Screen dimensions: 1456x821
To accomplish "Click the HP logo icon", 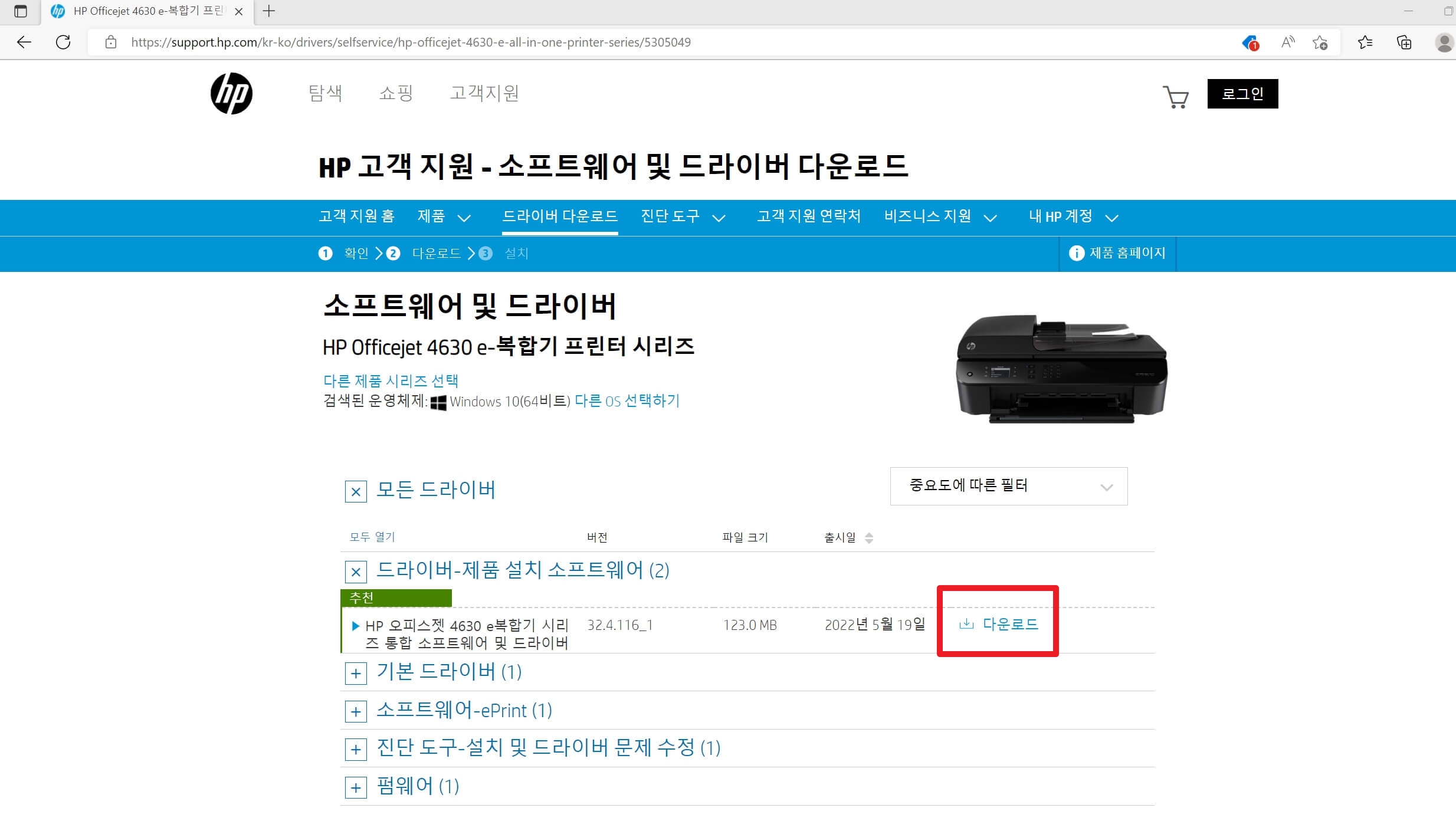I will click(231, 93).
